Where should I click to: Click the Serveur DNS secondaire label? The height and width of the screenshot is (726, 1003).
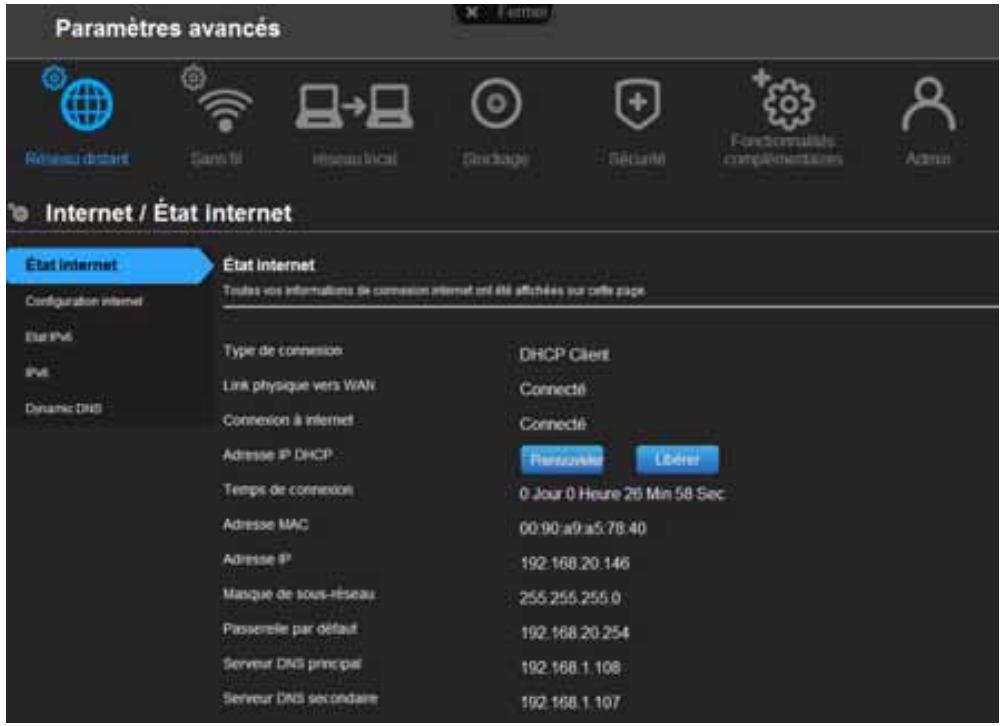click(x=300, y=698)
